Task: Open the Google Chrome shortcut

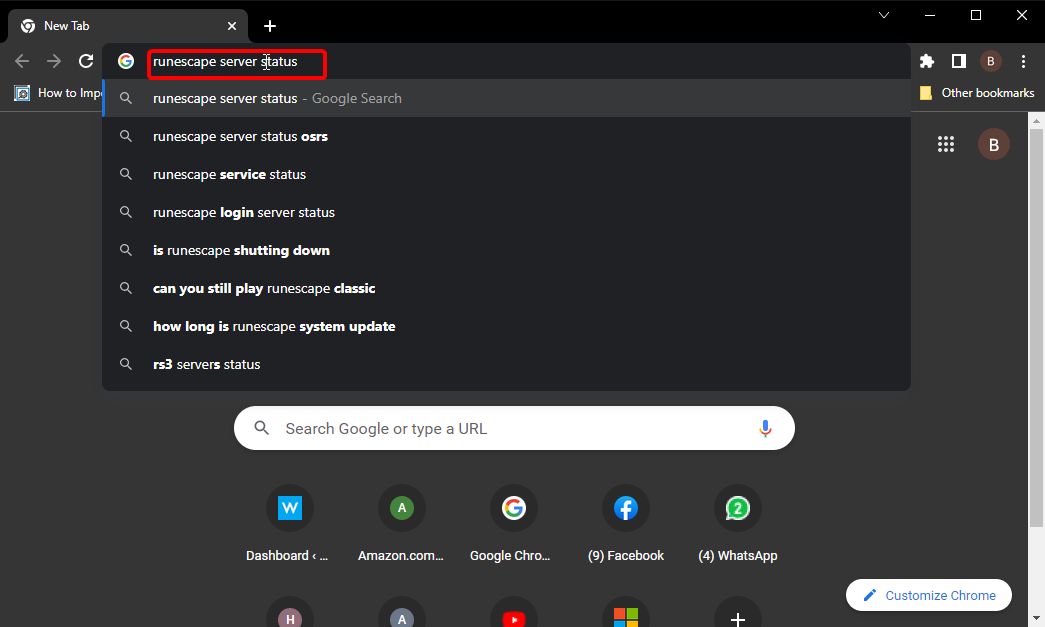Action: click(513, 524)
